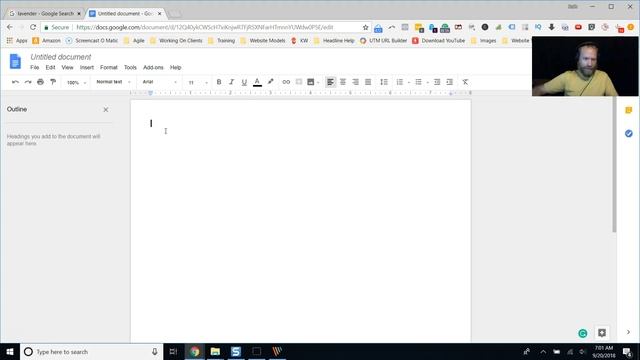Left align the text

tap(330, 82)
